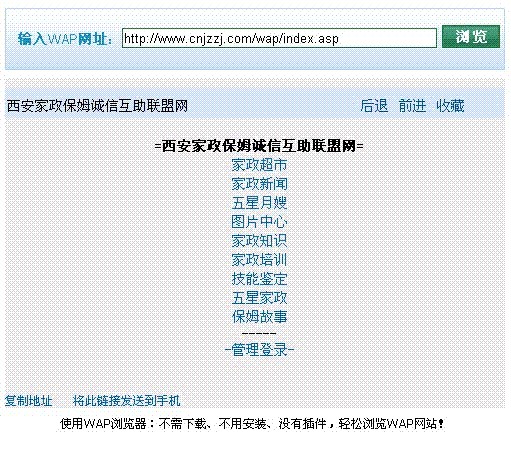The width and height of the screenshot is (511, 452).
Task: Click 将此链接发送到手机 link
Action: [x=127, y=401]
